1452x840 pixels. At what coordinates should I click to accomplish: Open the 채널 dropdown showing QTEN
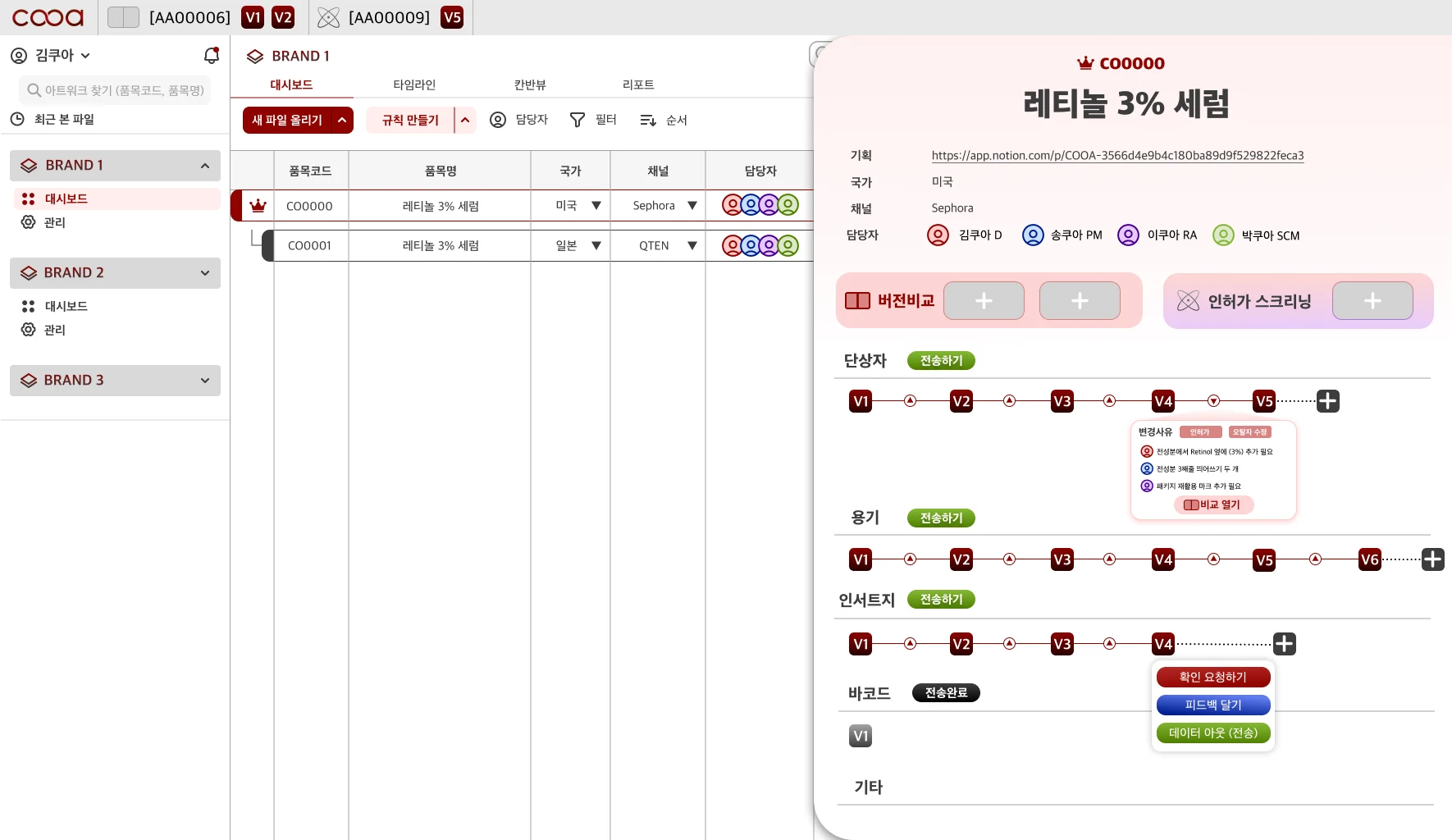667,245
